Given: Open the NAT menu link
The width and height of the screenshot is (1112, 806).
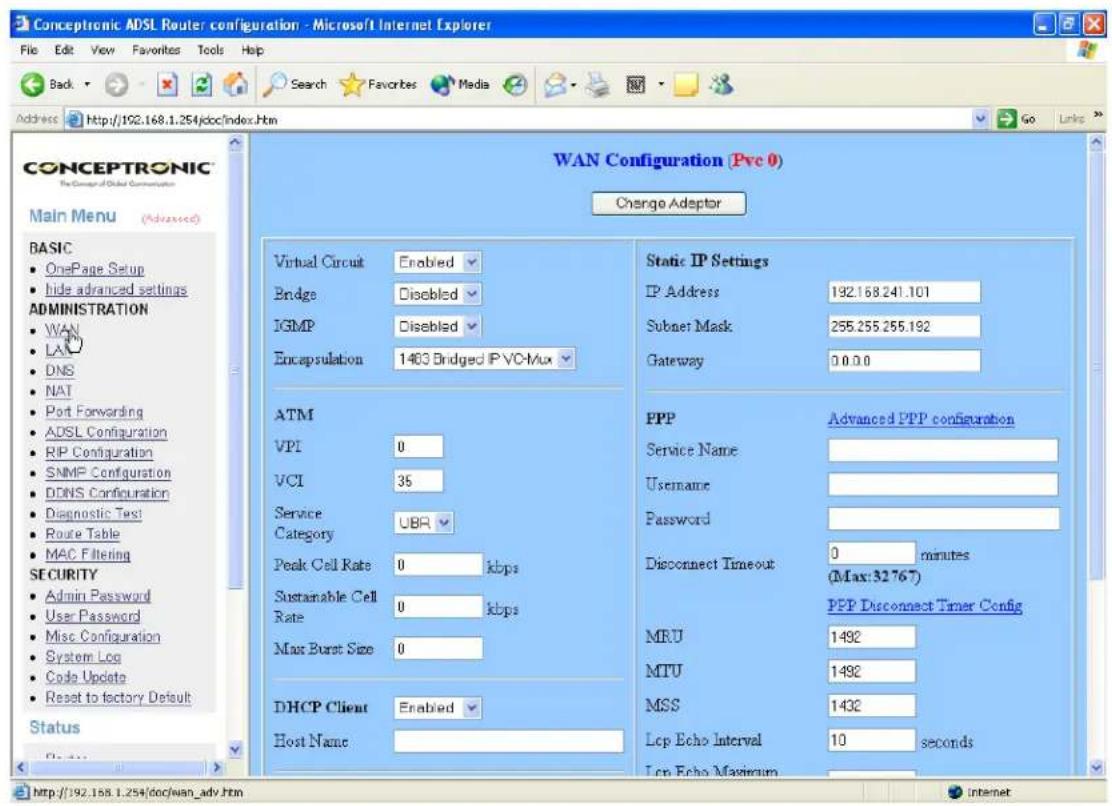Looking at the screenshot, I should pyautogui.click(x=59, y=391).
